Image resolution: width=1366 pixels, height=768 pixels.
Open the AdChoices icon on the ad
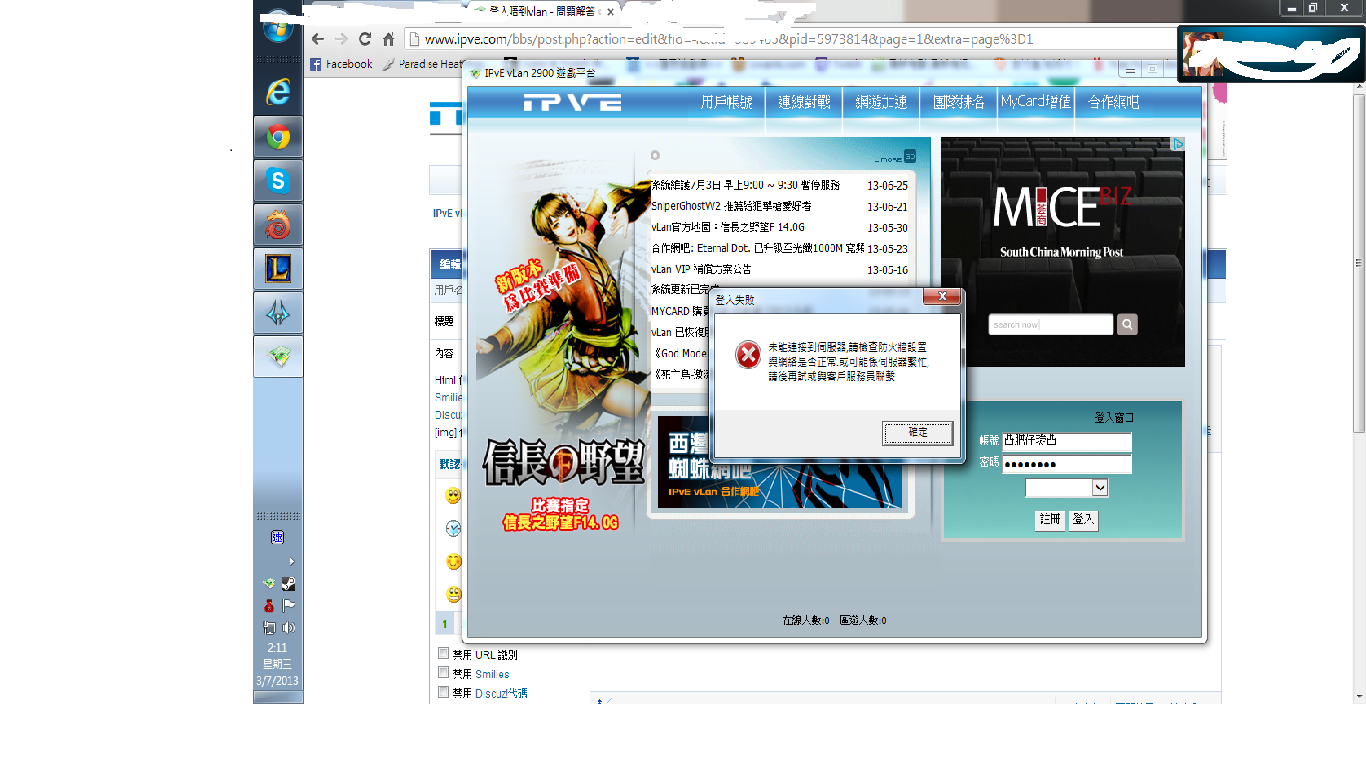1178,144
